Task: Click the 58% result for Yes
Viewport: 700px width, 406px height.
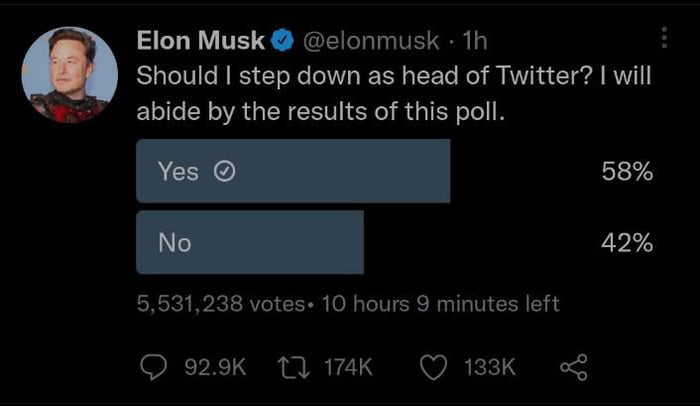Action: (x=627, y=172)
